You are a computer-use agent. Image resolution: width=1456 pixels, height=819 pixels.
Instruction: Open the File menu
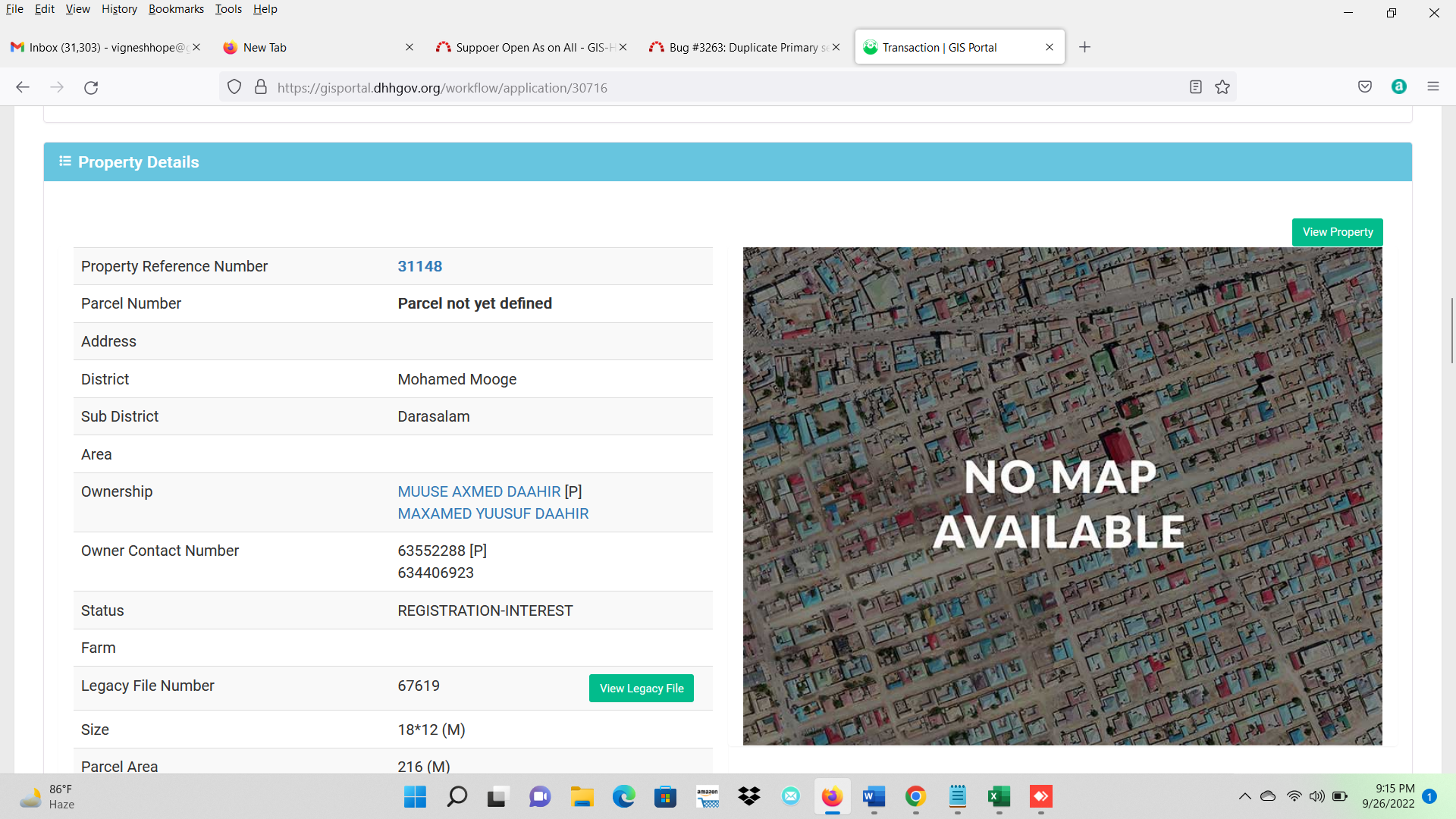coord(14,9)
